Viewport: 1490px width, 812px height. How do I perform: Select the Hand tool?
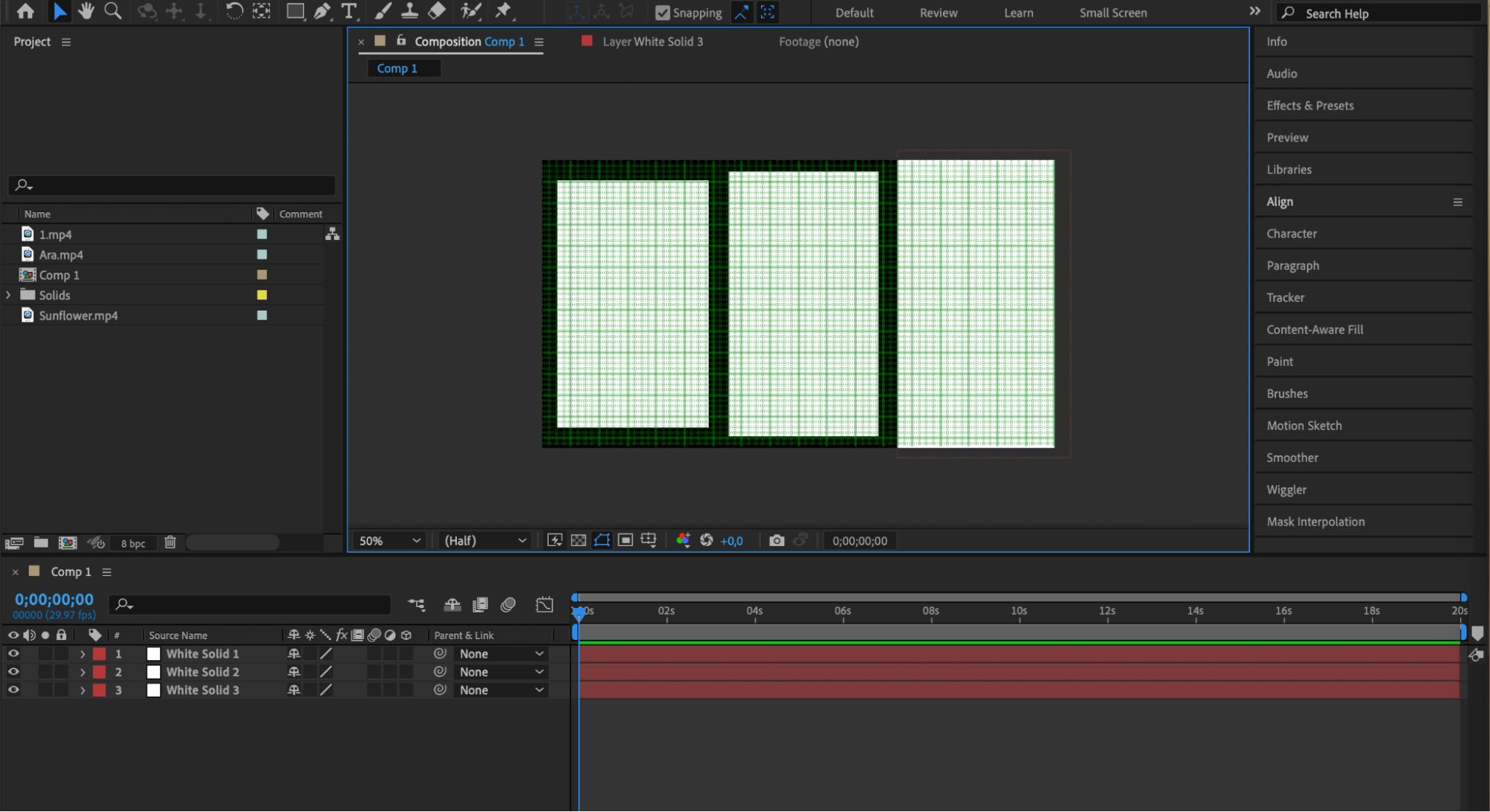[86, 11]
